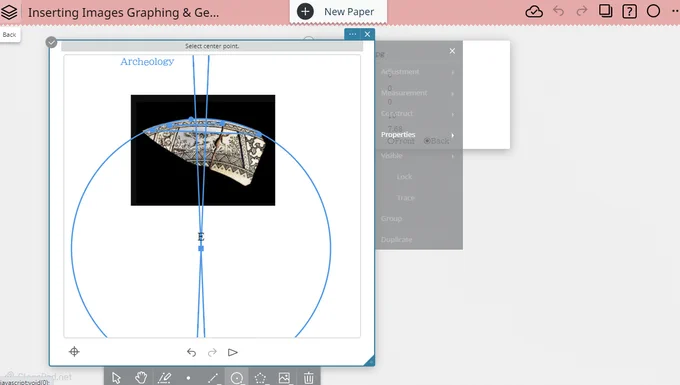Image resolution: width=680 pixels, height=385 pixels.
Task: Select the hand pan tool
Action: 141,378
